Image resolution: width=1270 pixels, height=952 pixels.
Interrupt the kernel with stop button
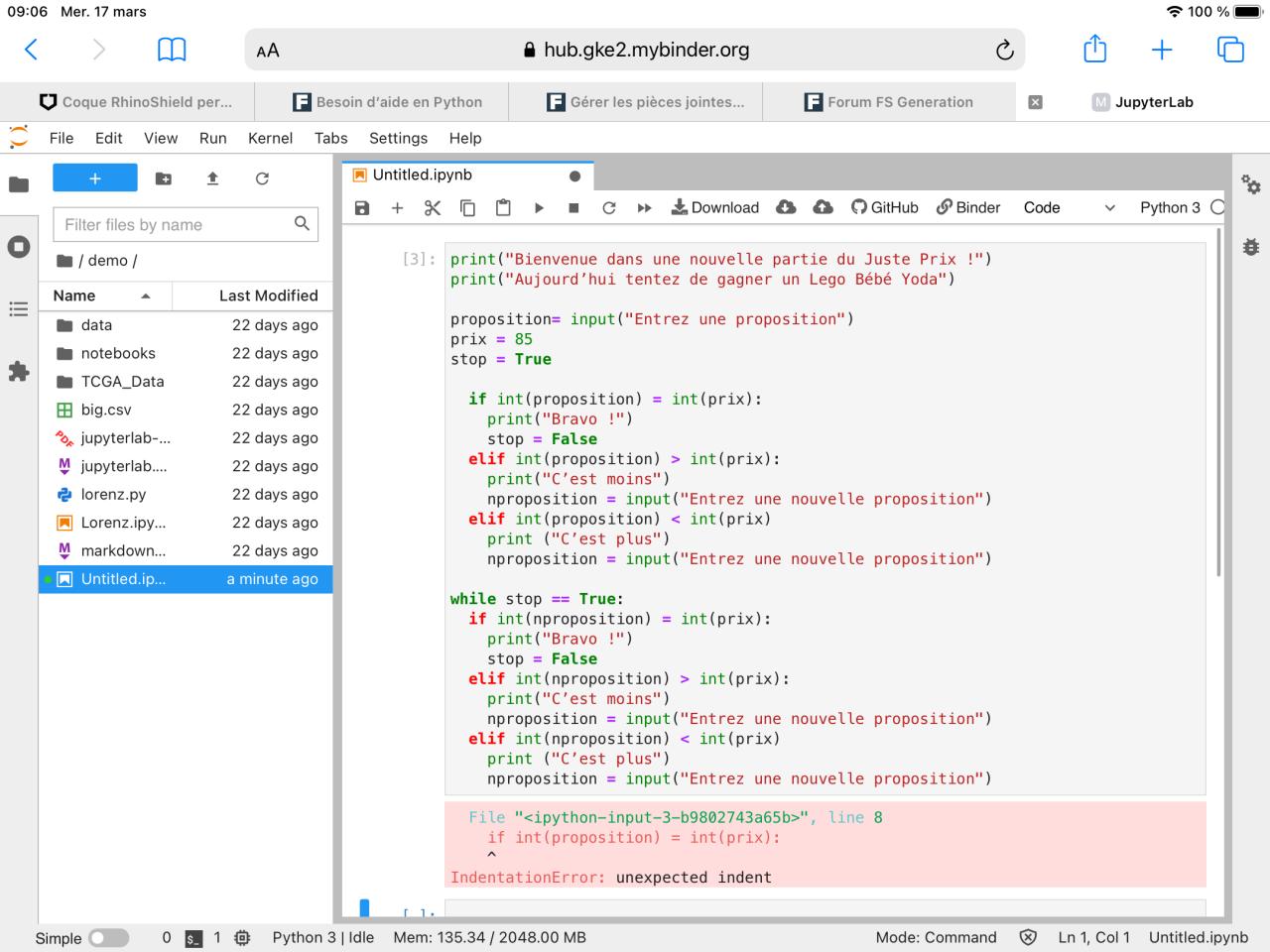tap(573, 207)
